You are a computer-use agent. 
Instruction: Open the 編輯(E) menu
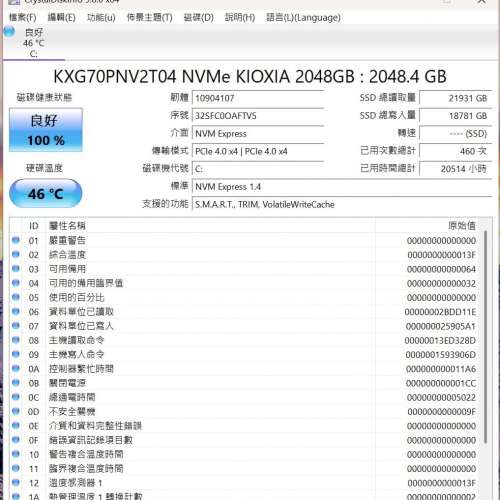pyautogui.click(x=62, y=17)
